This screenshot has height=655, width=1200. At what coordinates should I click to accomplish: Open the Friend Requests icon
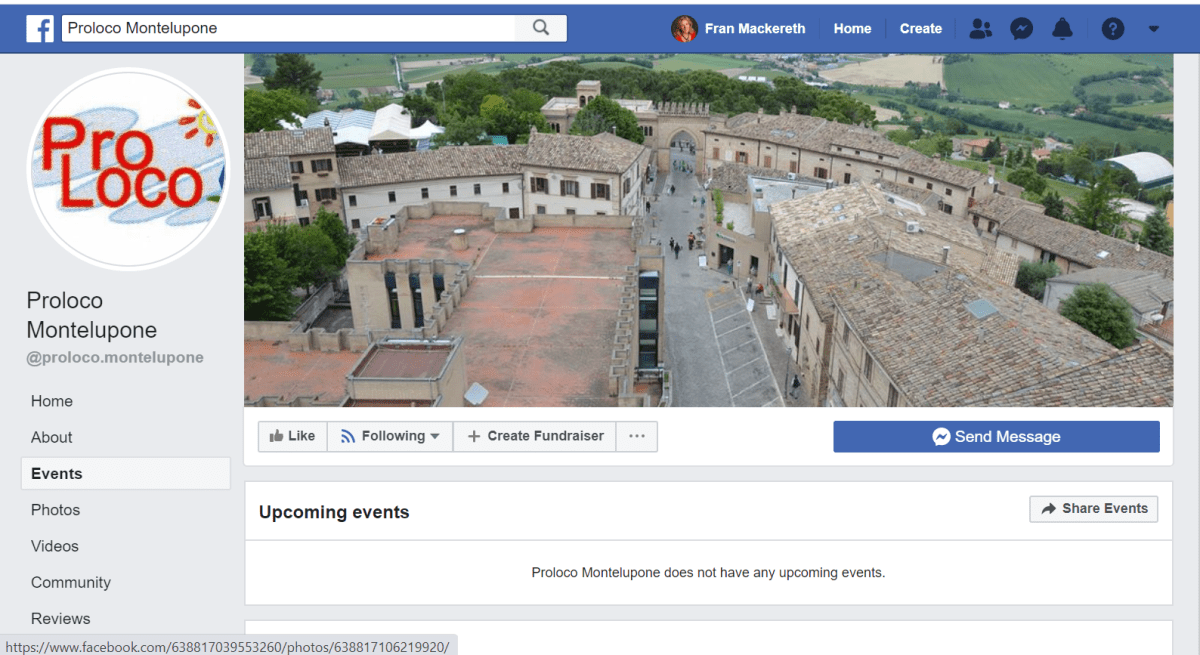[x=981, y=29]
